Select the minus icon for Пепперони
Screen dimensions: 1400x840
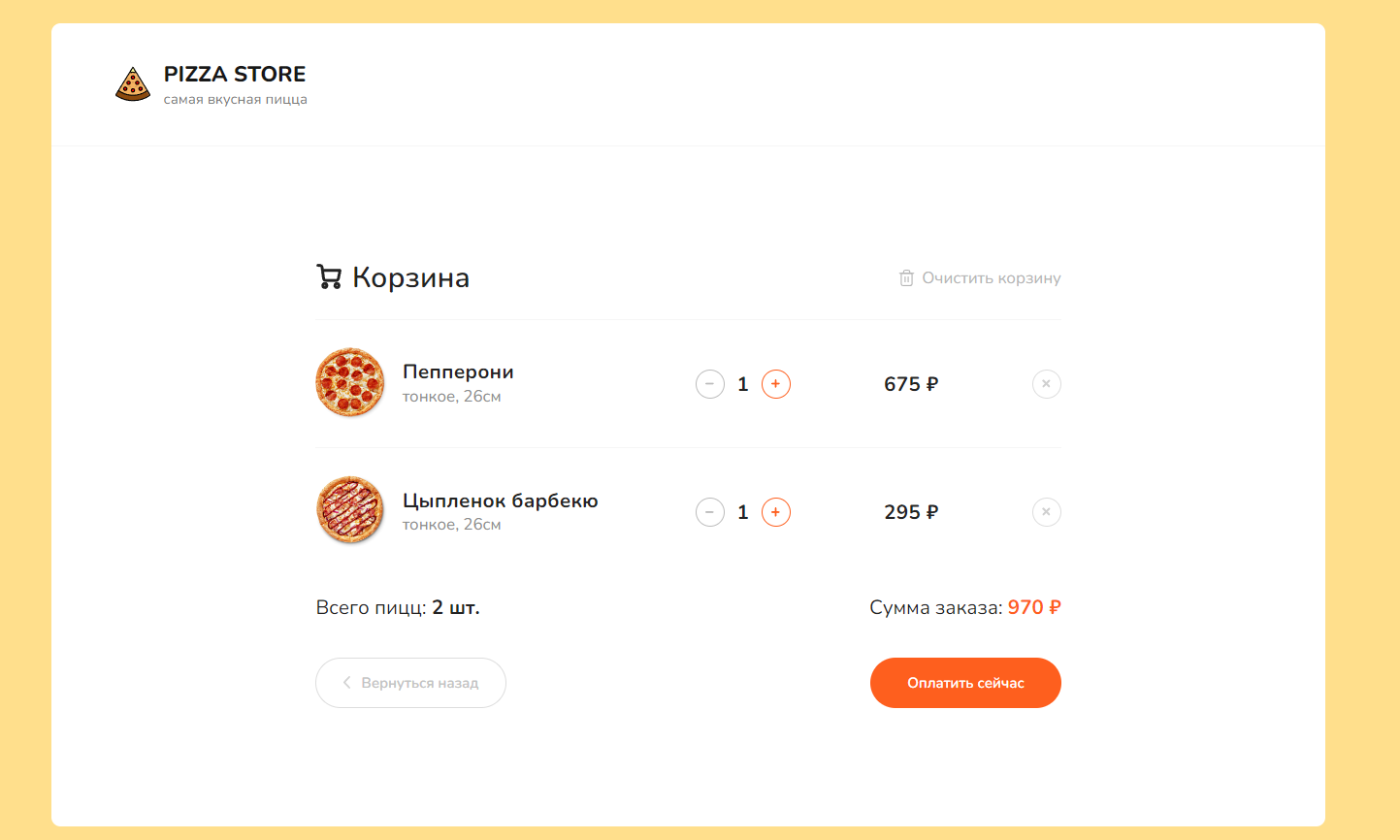click(x=709, y=384)
